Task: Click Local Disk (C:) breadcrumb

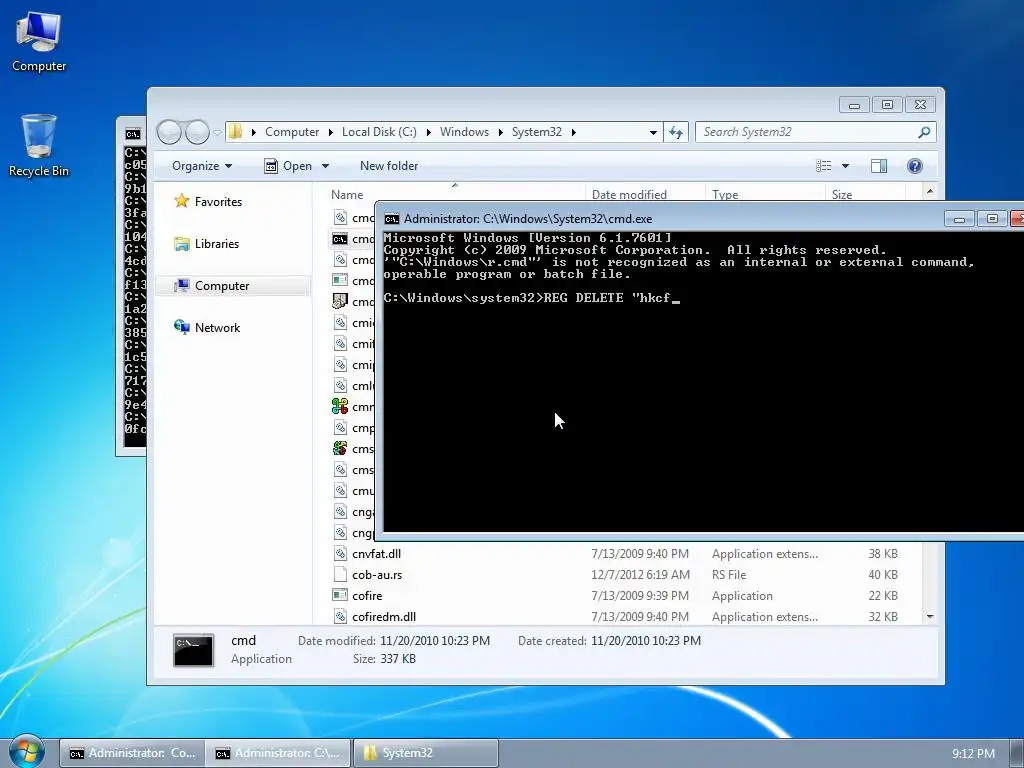Action: click(x=379, y=132)
